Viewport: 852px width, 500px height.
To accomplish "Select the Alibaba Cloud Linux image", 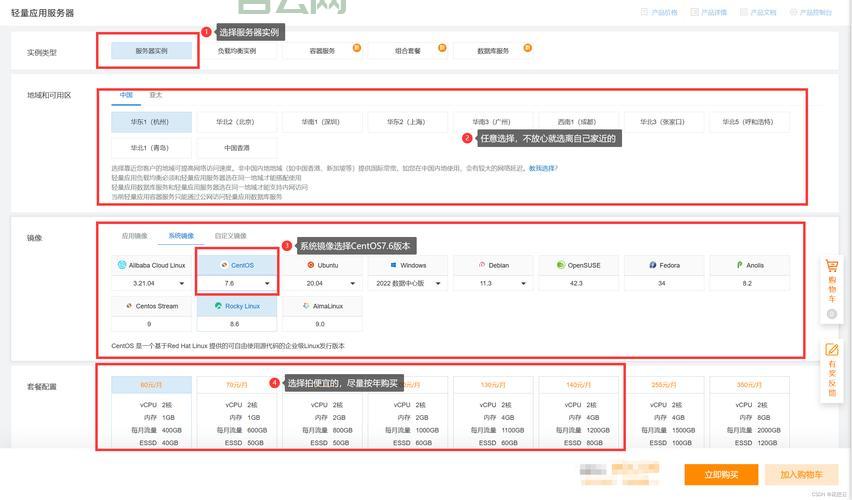I will click(x=152, y=265).
